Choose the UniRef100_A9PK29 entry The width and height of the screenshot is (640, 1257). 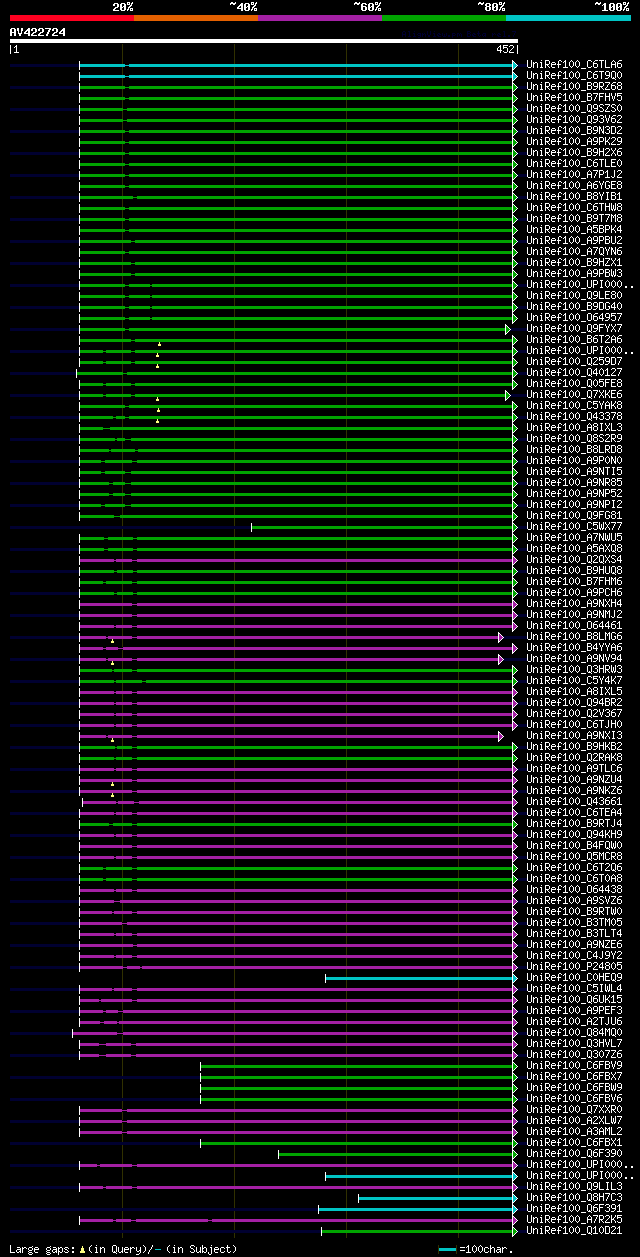click(x=574, y=141)
